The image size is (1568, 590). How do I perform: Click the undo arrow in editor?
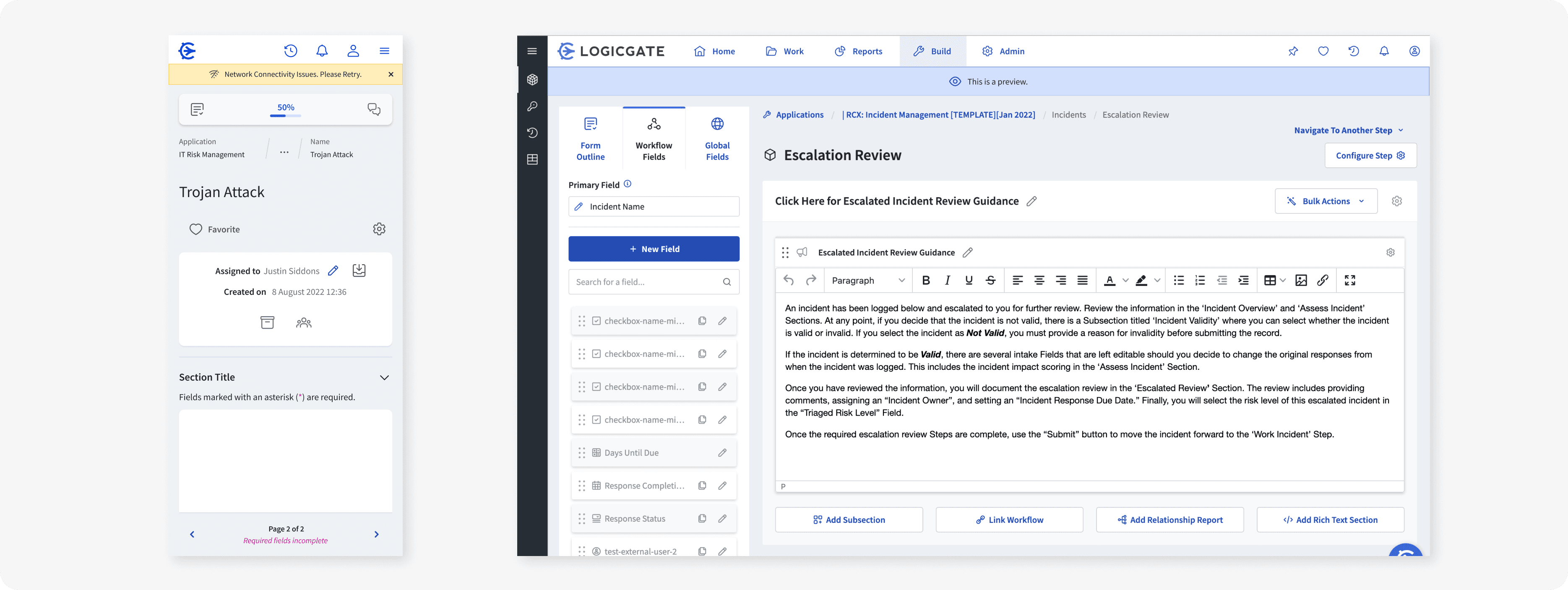[x=788, y=281]
